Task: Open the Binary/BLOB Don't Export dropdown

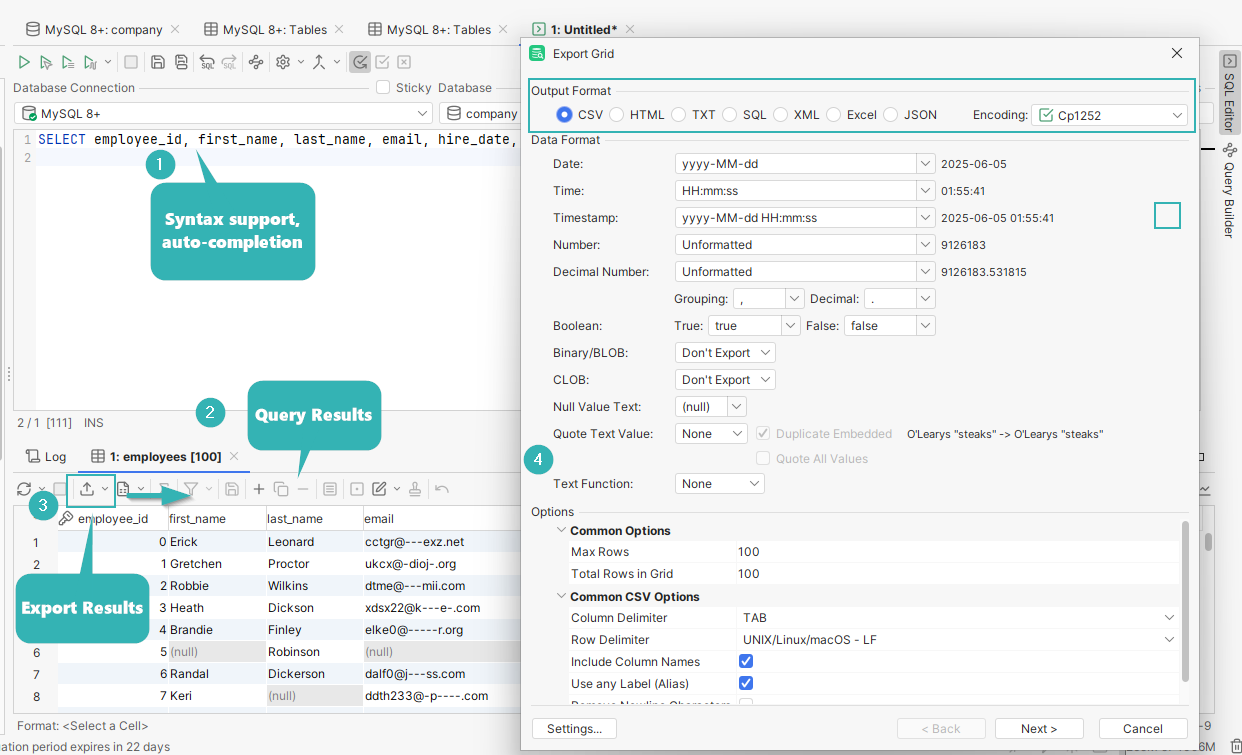Action: tap(725, 353)
